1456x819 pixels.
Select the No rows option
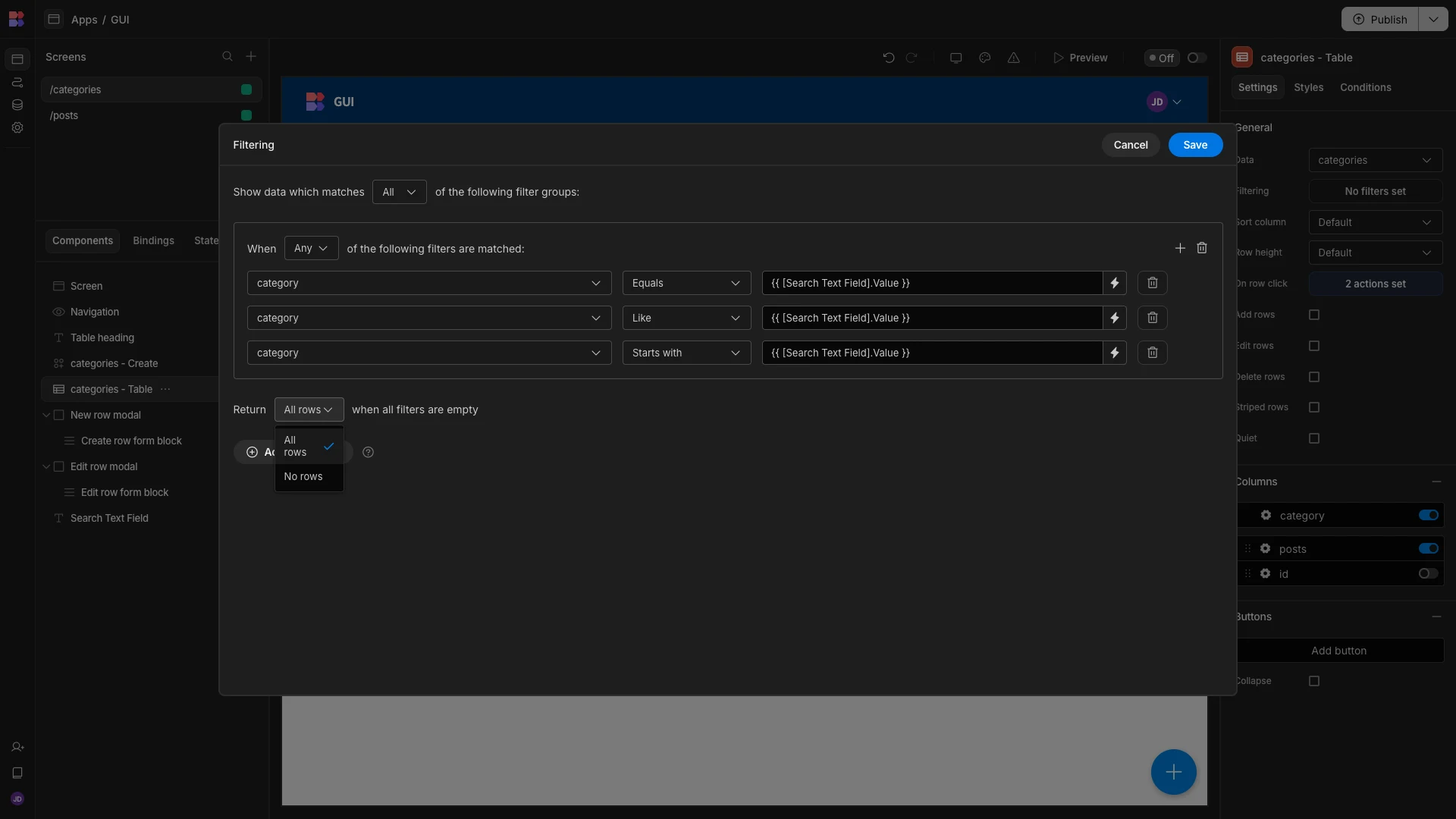(309, 476)
